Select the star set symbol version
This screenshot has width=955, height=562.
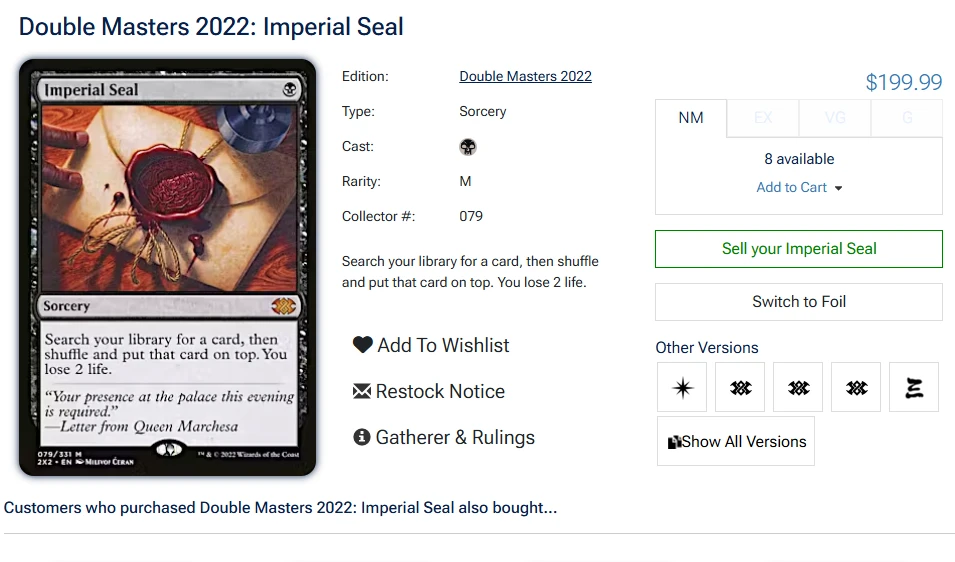682,388
